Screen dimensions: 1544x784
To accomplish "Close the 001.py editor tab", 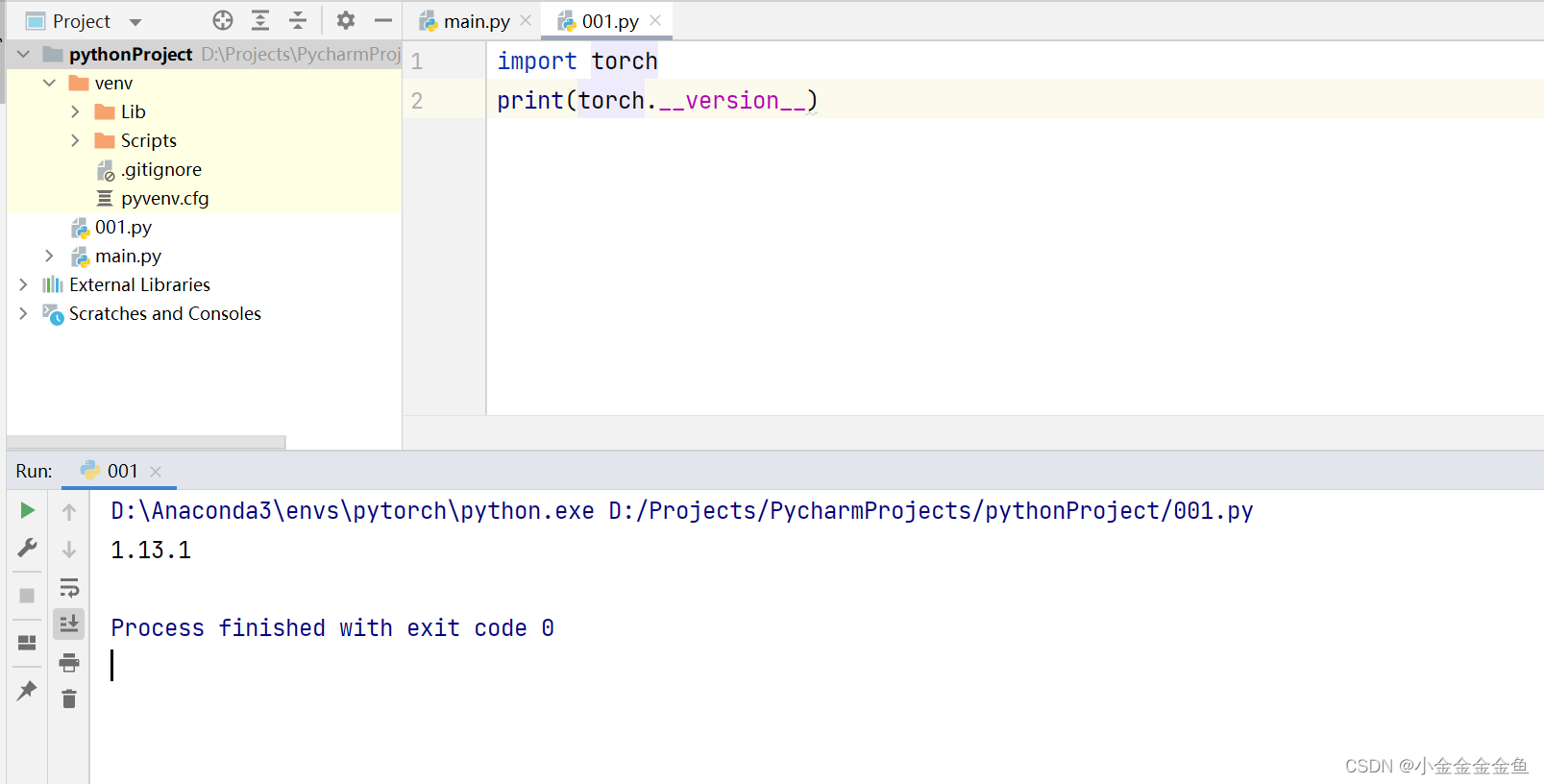I will tap(655, 20).
